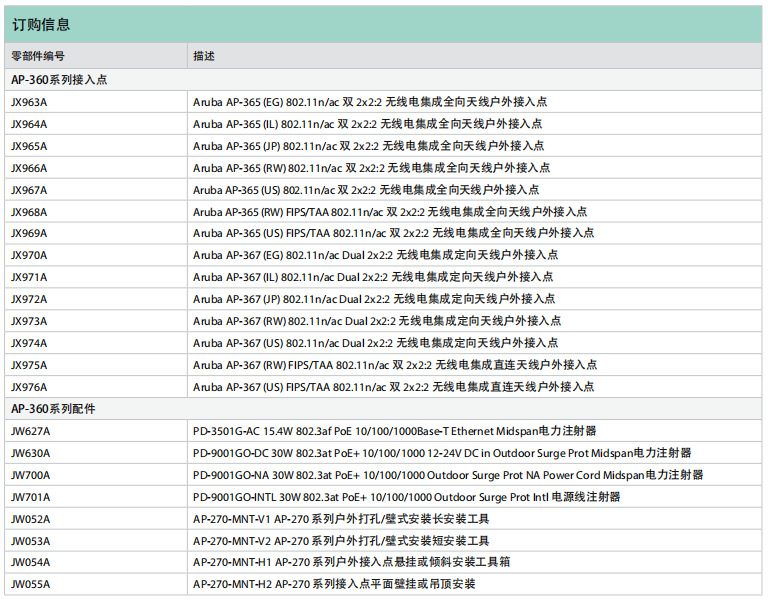Click the PD-9001GO-DC 30W description text
Viewport: 768px width, 601px height.
tap(442, 453)
